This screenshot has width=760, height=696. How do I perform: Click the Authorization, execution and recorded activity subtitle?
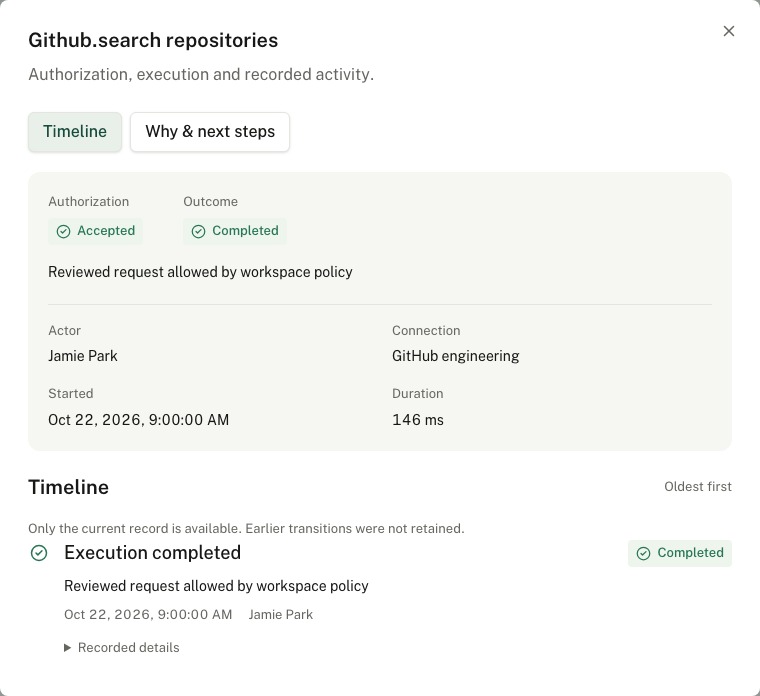[201, 75]
